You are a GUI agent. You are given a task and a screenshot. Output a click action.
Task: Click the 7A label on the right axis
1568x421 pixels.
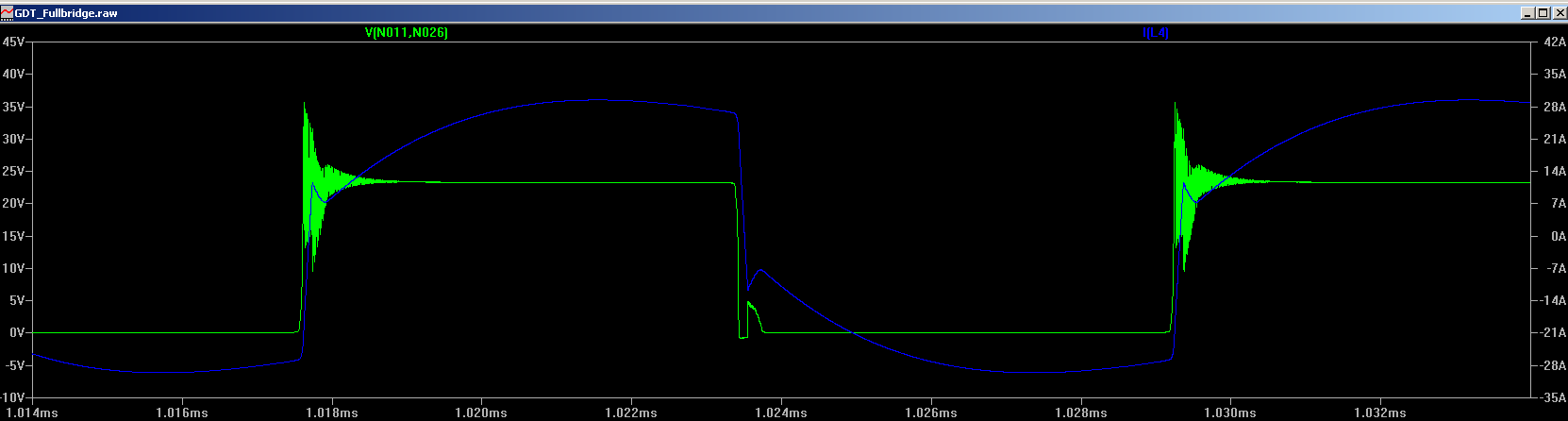point(1558,203)
